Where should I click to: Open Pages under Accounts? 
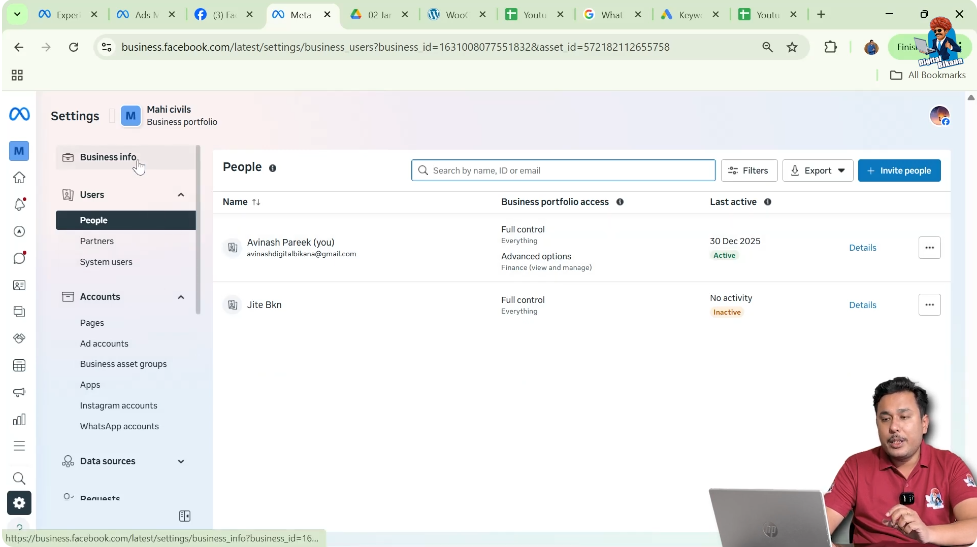coord(92,323)
